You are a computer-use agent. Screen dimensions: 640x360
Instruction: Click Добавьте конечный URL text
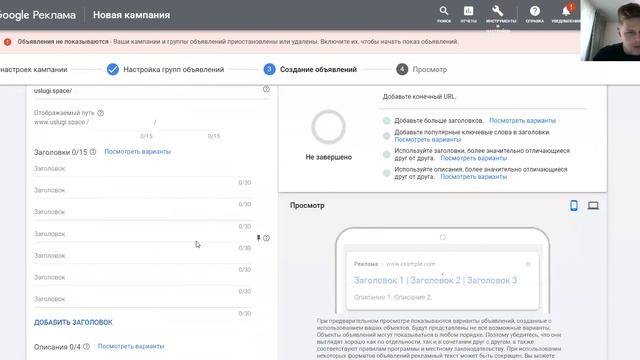[x=419, y=97]
